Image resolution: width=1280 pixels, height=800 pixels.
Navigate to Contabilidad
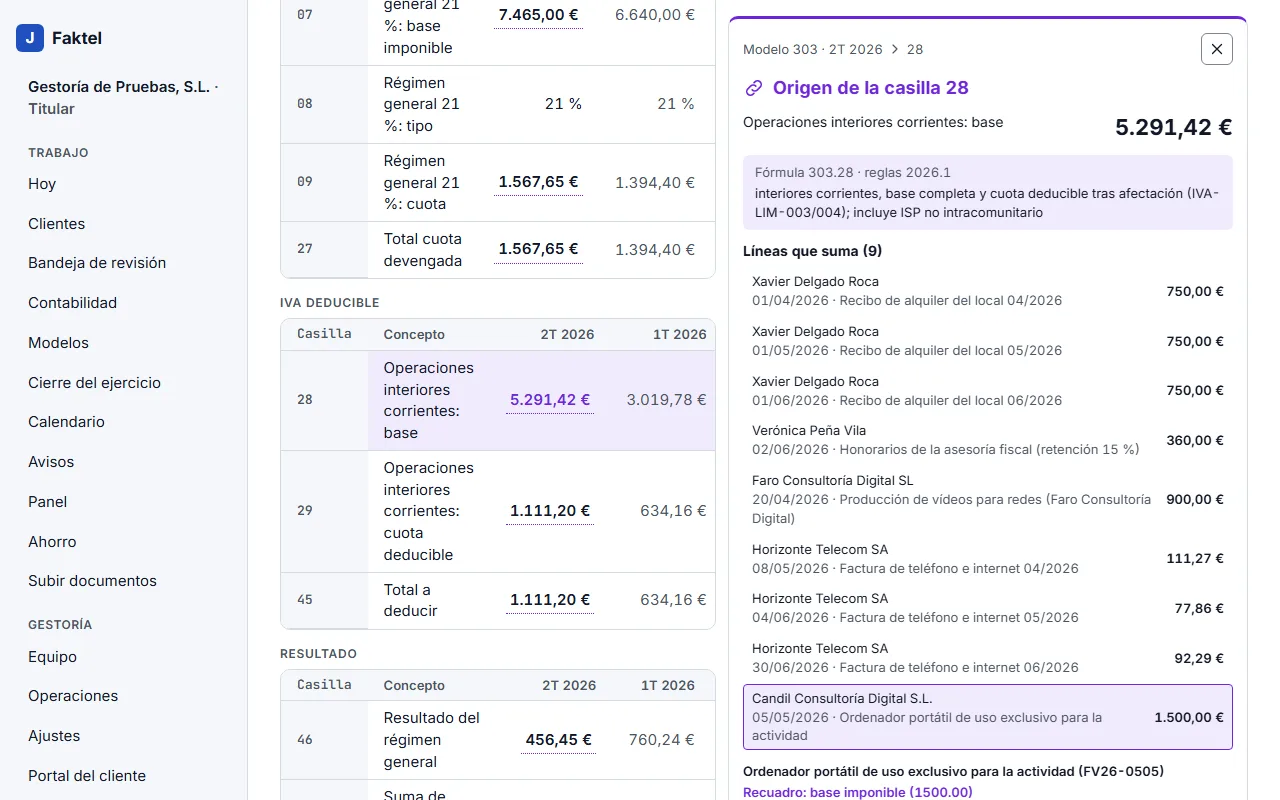(x=73, y=303)
